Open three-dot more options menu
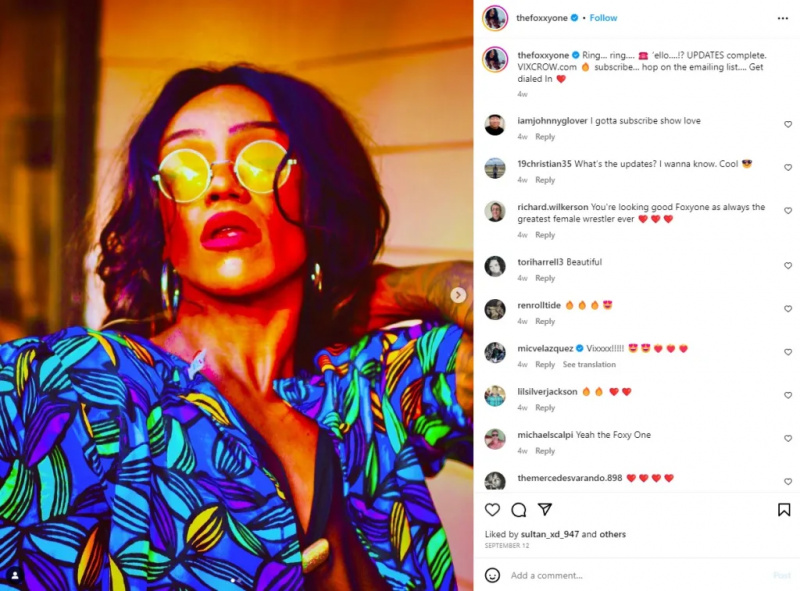The height and width of the screenshot is (591, 800). coord(783,18)
